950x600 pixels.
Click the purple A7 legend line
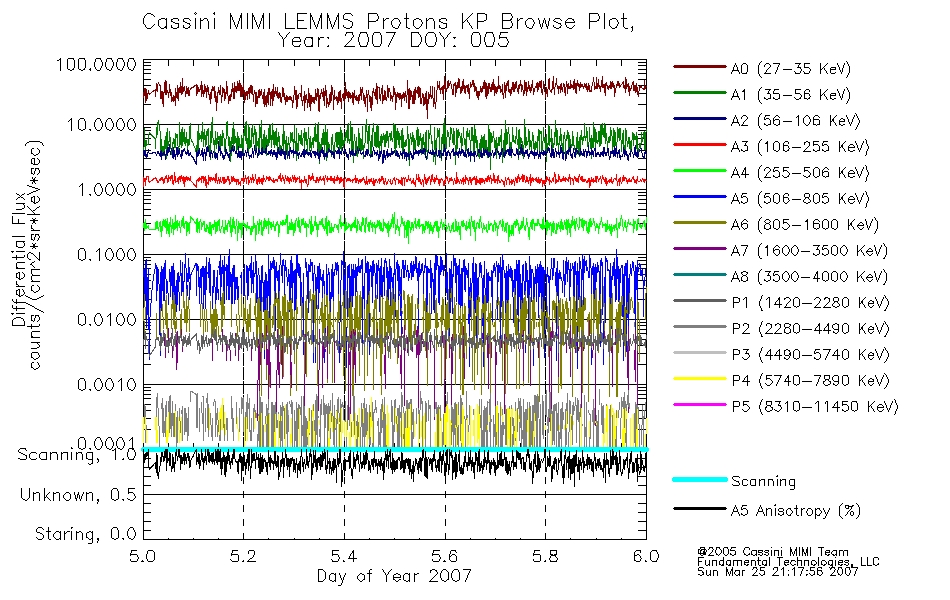699,248
